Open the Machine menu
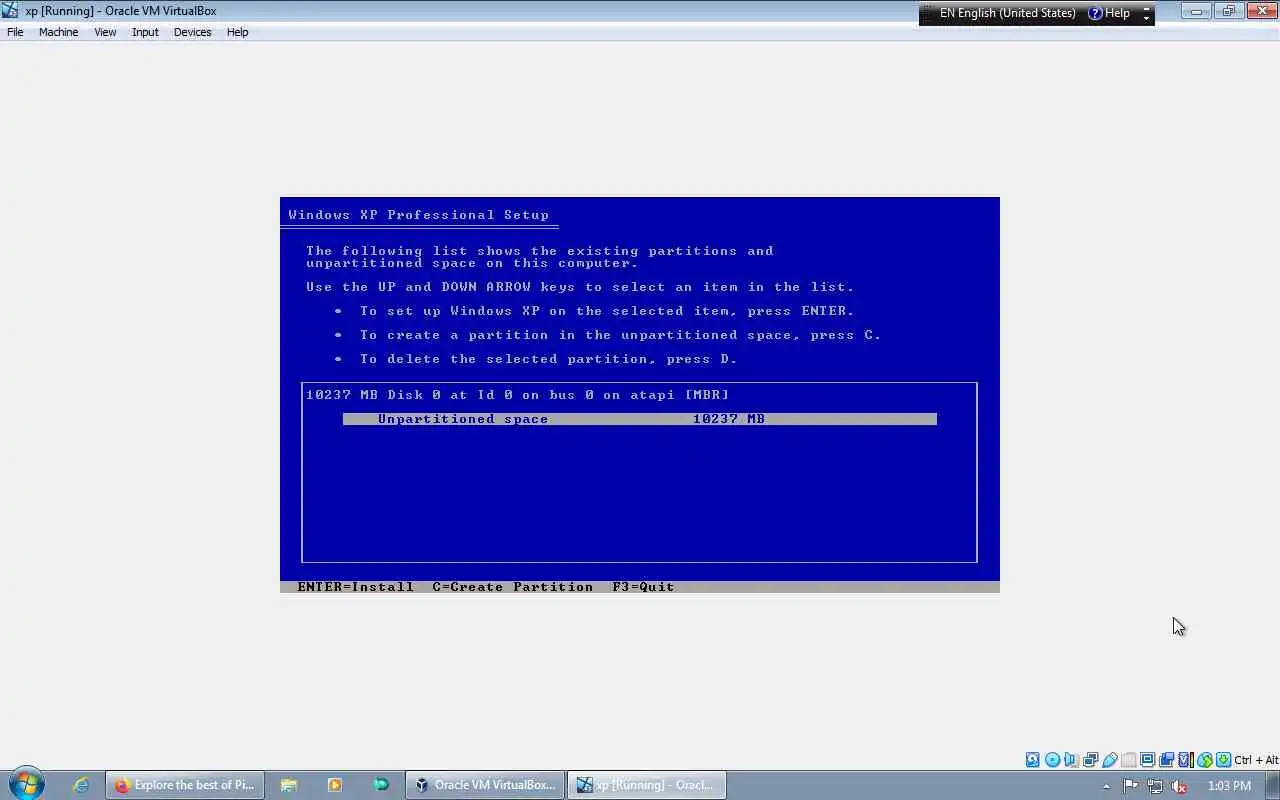 tap(58, 32)
